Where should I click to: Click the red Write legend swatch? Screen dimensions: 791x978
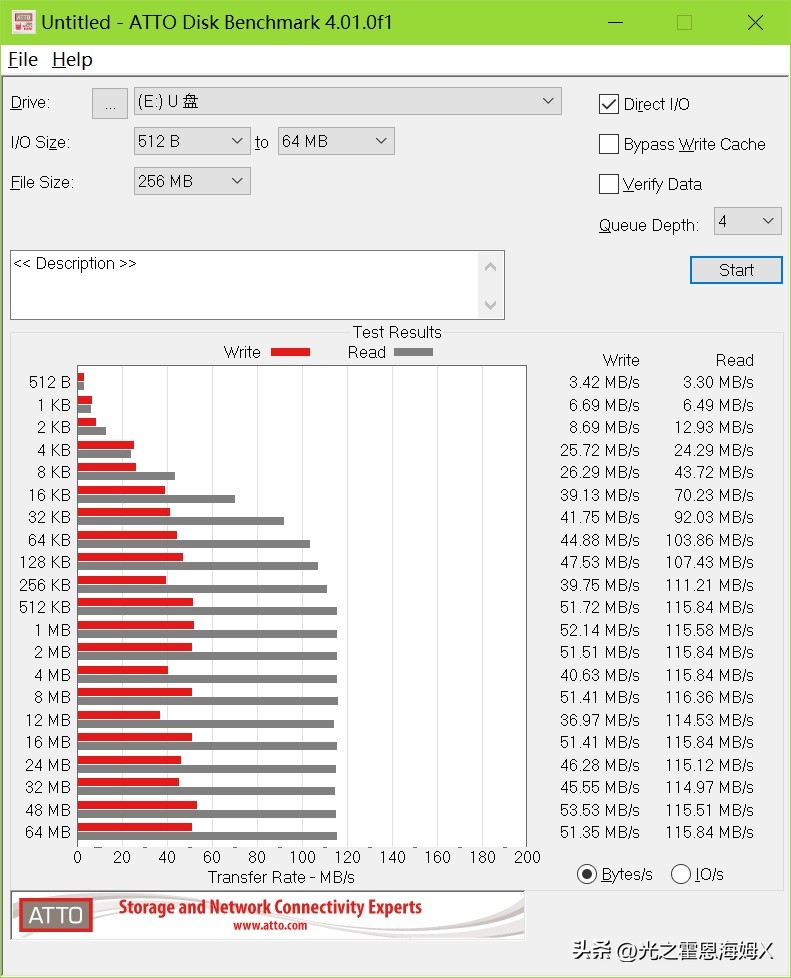(290, 352)
